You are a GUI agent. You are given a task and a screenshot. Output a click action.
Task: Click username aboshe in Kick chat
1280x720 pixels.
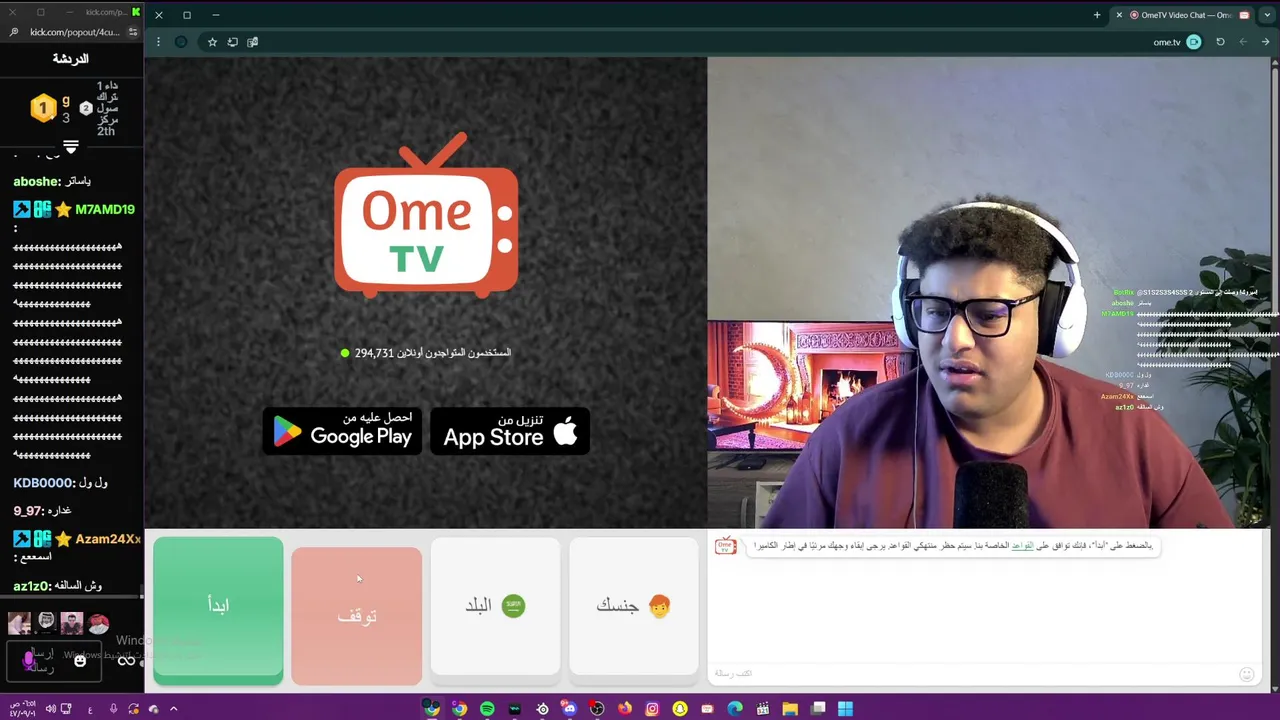pyautogui.click(x=36, y=181)
